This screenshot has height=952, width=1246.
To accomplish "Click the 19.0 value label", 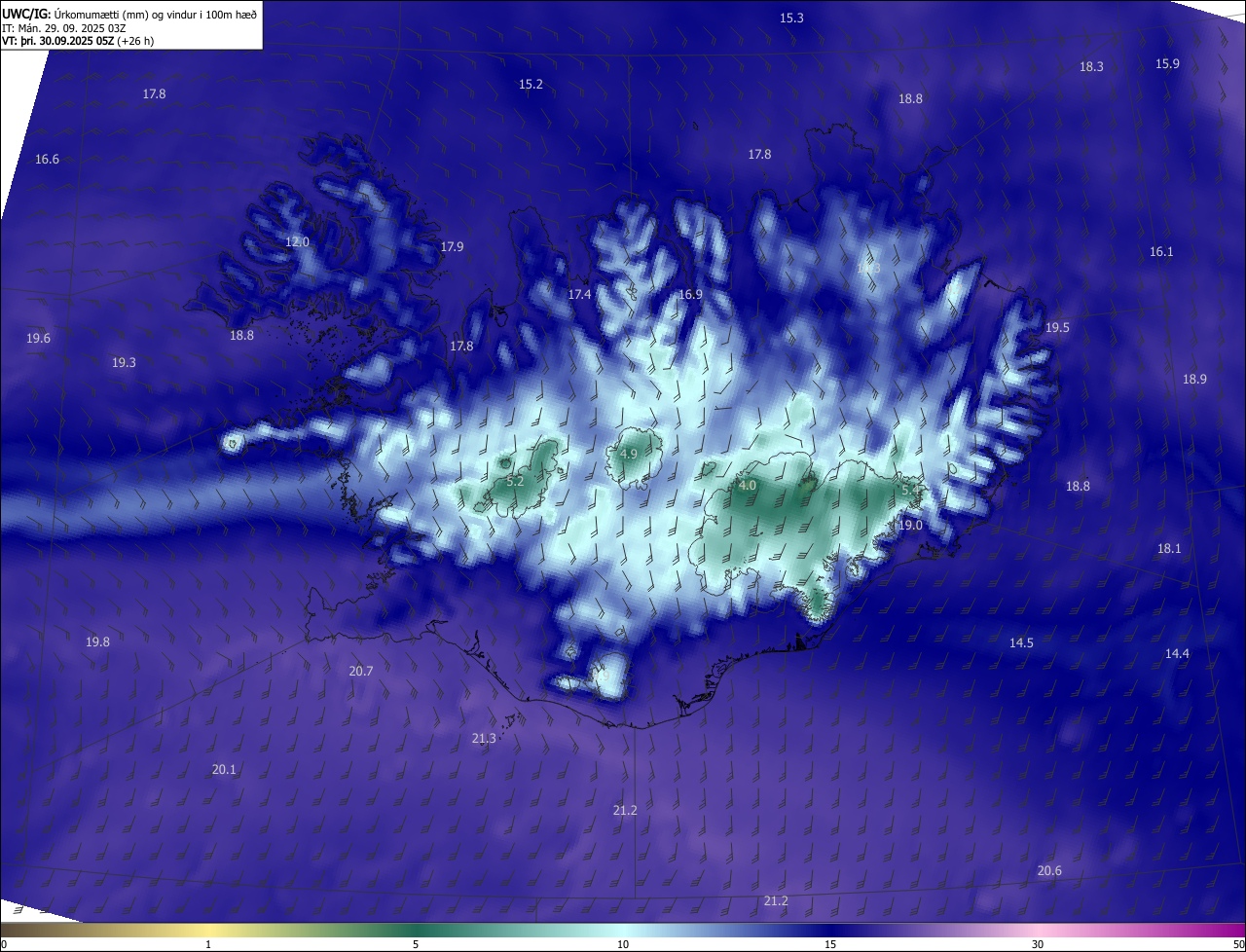I will 910,526.
